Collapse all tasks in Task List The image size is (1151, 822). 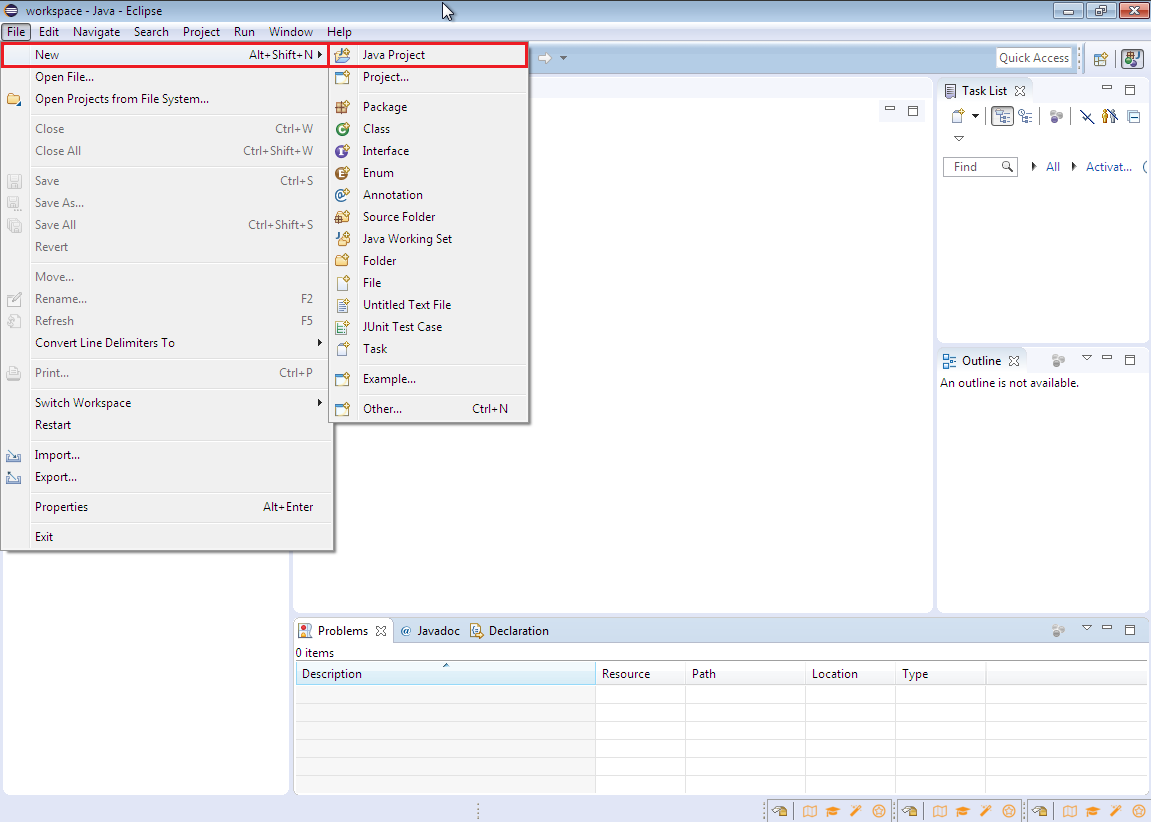(x=1133, y=116)
